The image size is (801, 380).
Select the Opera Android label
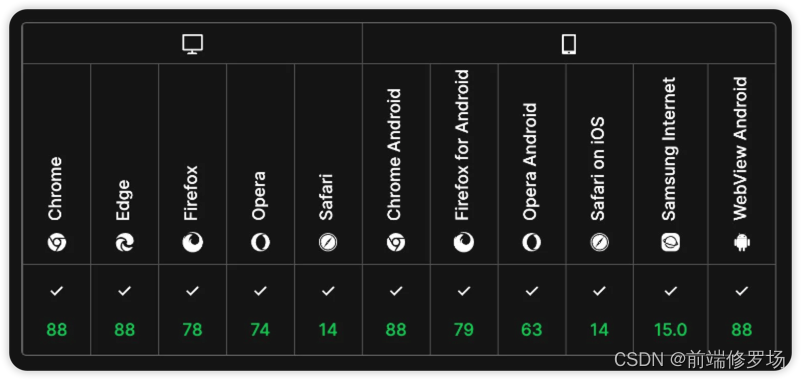pos(531,162)
